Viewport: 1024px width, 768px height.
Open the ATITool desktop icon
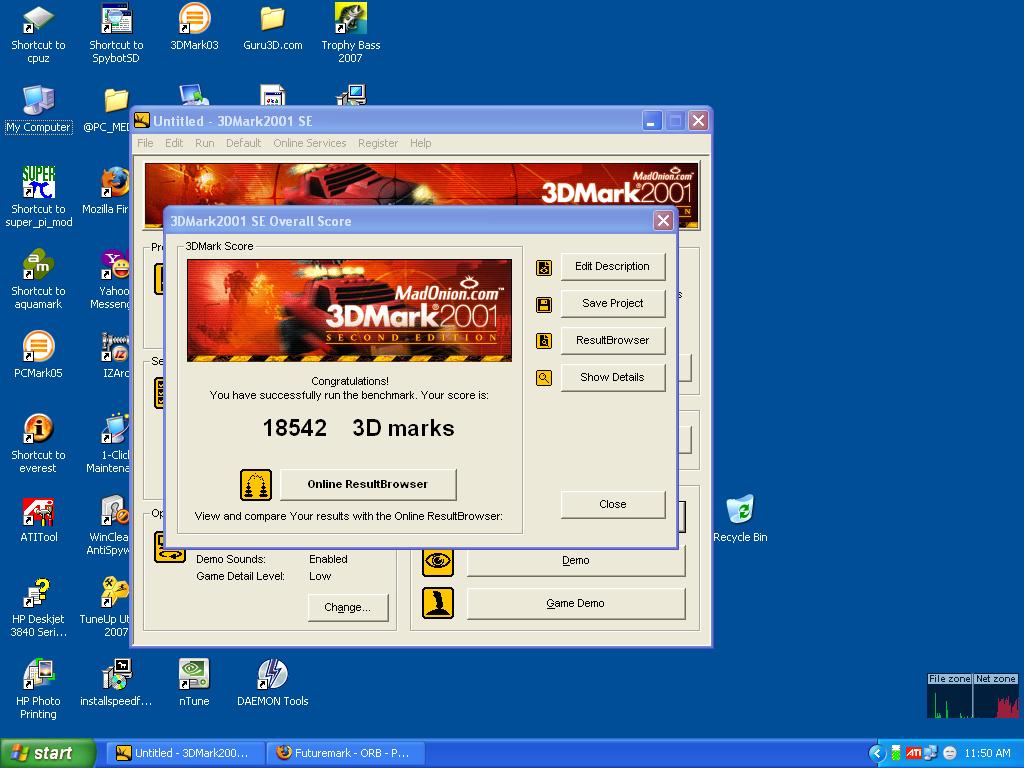tap(38, 520)
